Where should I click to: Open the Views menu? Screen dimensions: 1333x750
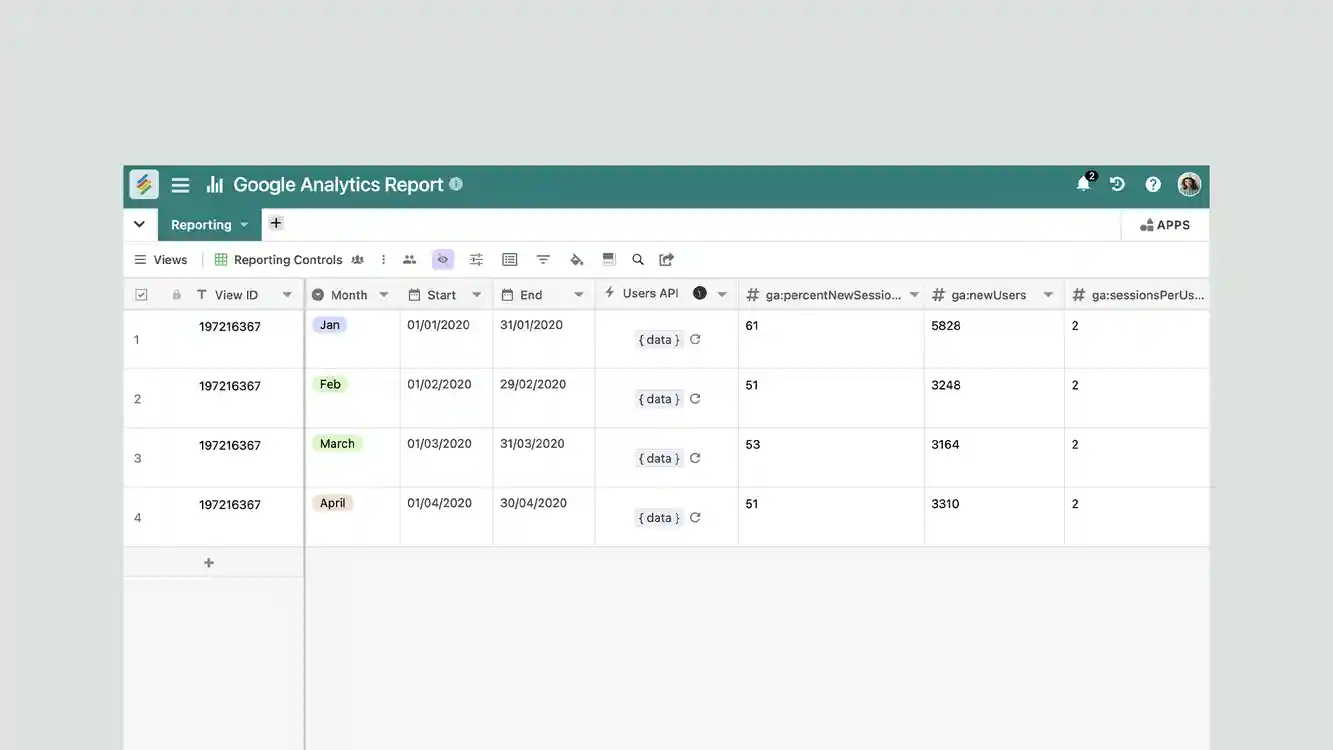(x=160, y=259)
